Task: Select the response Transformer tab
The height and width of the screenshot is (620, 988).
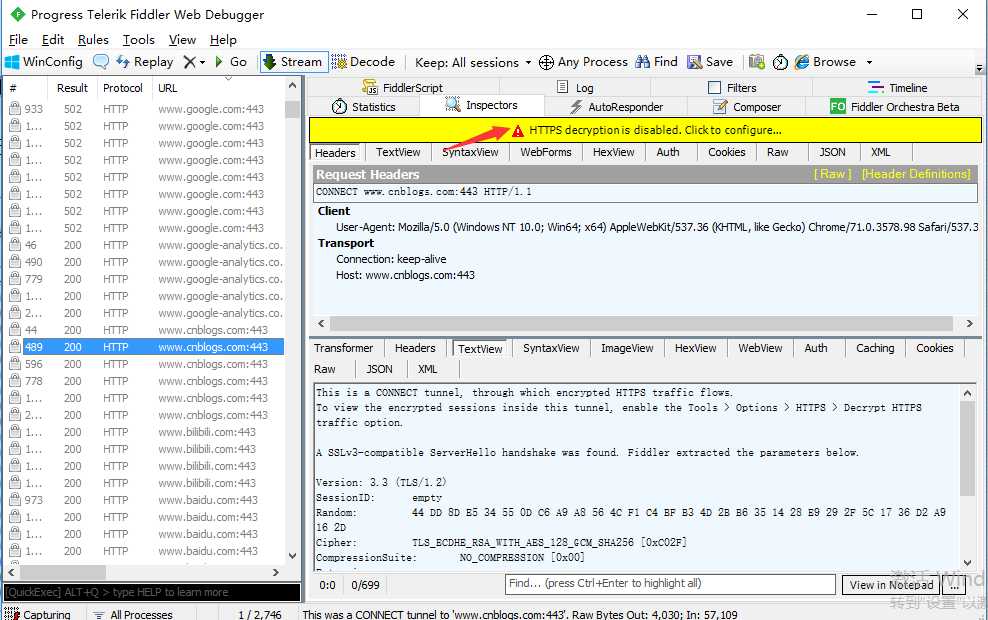Action: 343,348
